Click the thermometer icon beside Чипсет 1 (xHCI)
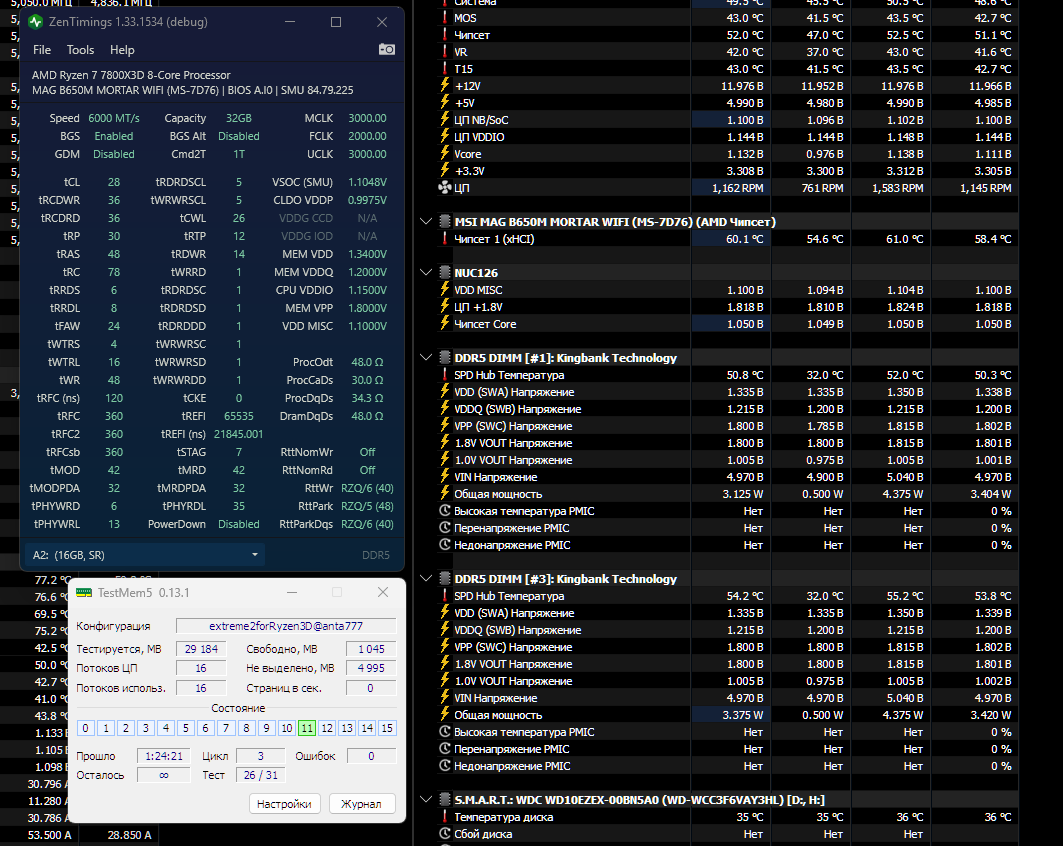The height and width of the screenshot is (846, 1063). click(x=445, y=239)
